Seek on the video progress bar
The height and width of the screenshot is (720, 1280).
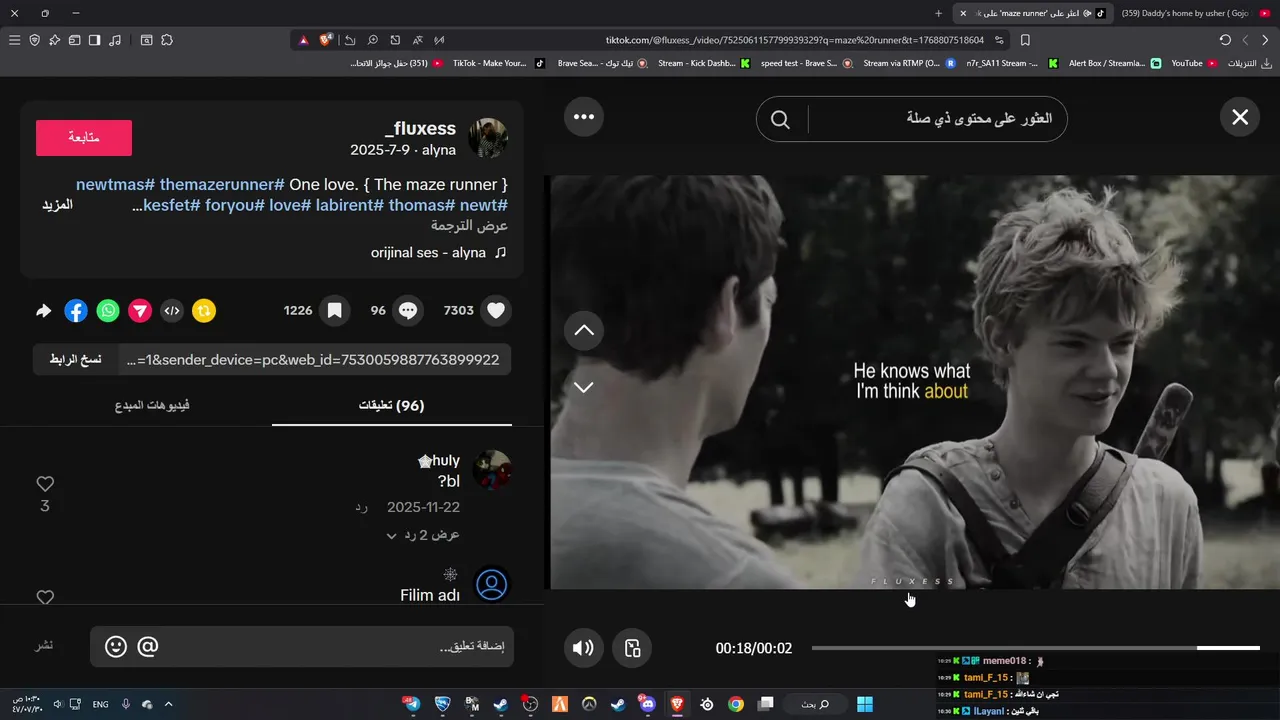click(x=1035, y=648)
